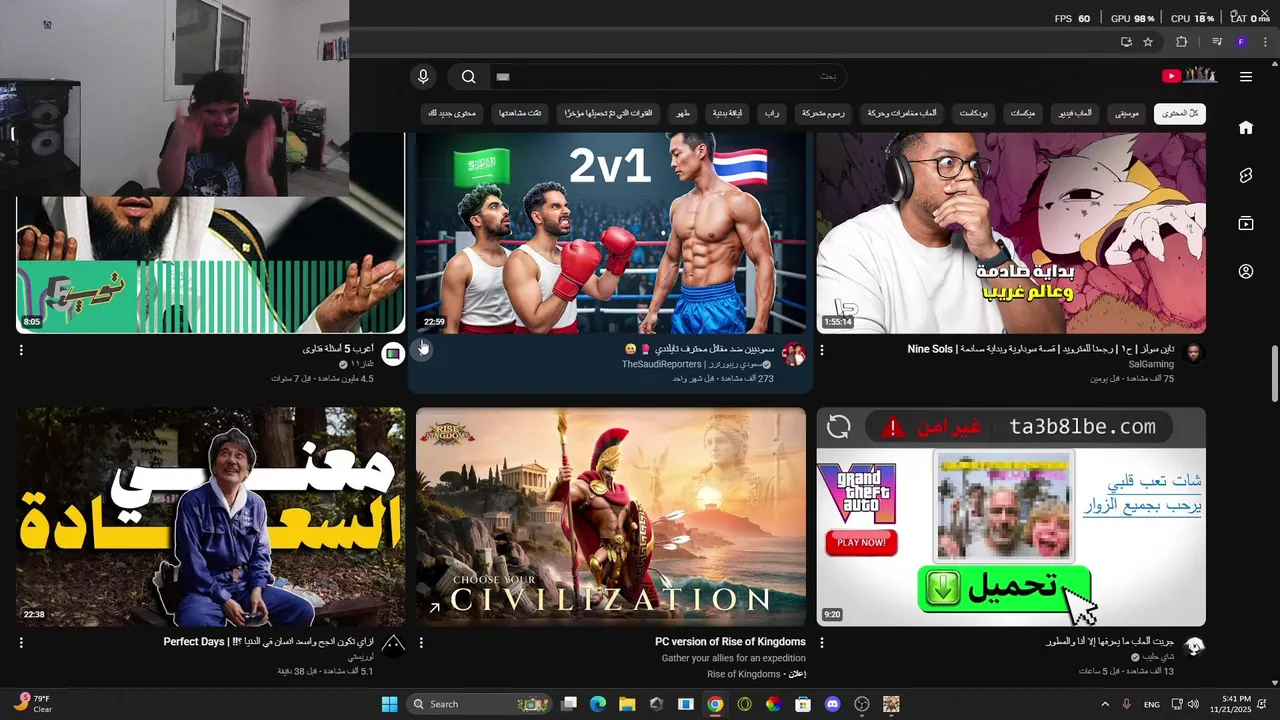Click the voice search microphone icon
Viewport: 1280px width, 720px height.
pos(423,77)
